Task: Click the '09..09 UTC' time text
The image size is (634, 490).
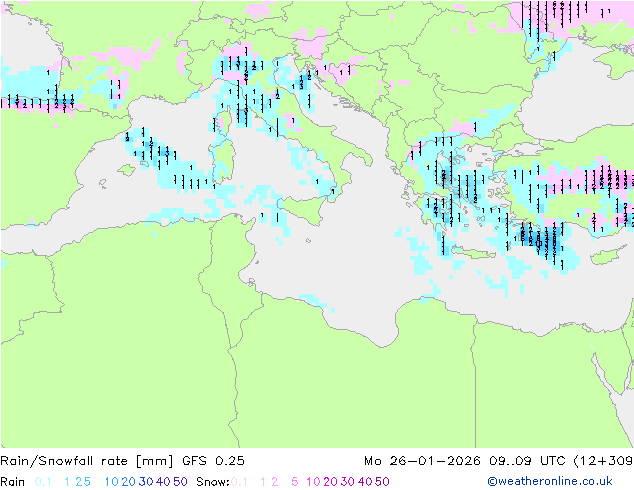Action: [x=527, y=461]
